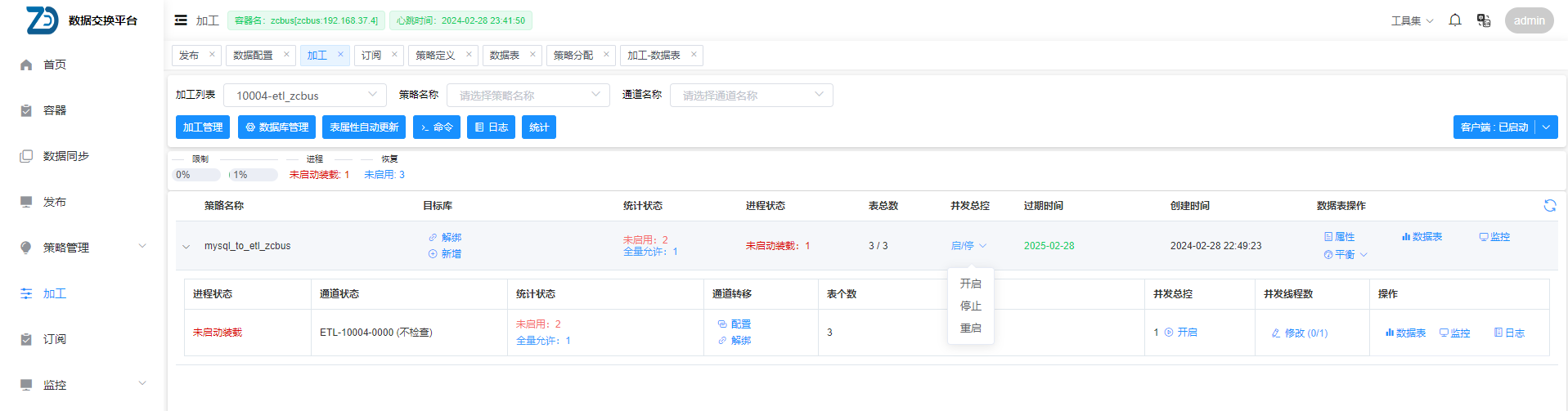Expand the 客户端 已启动 dropdown arrow

(1546, 127)
